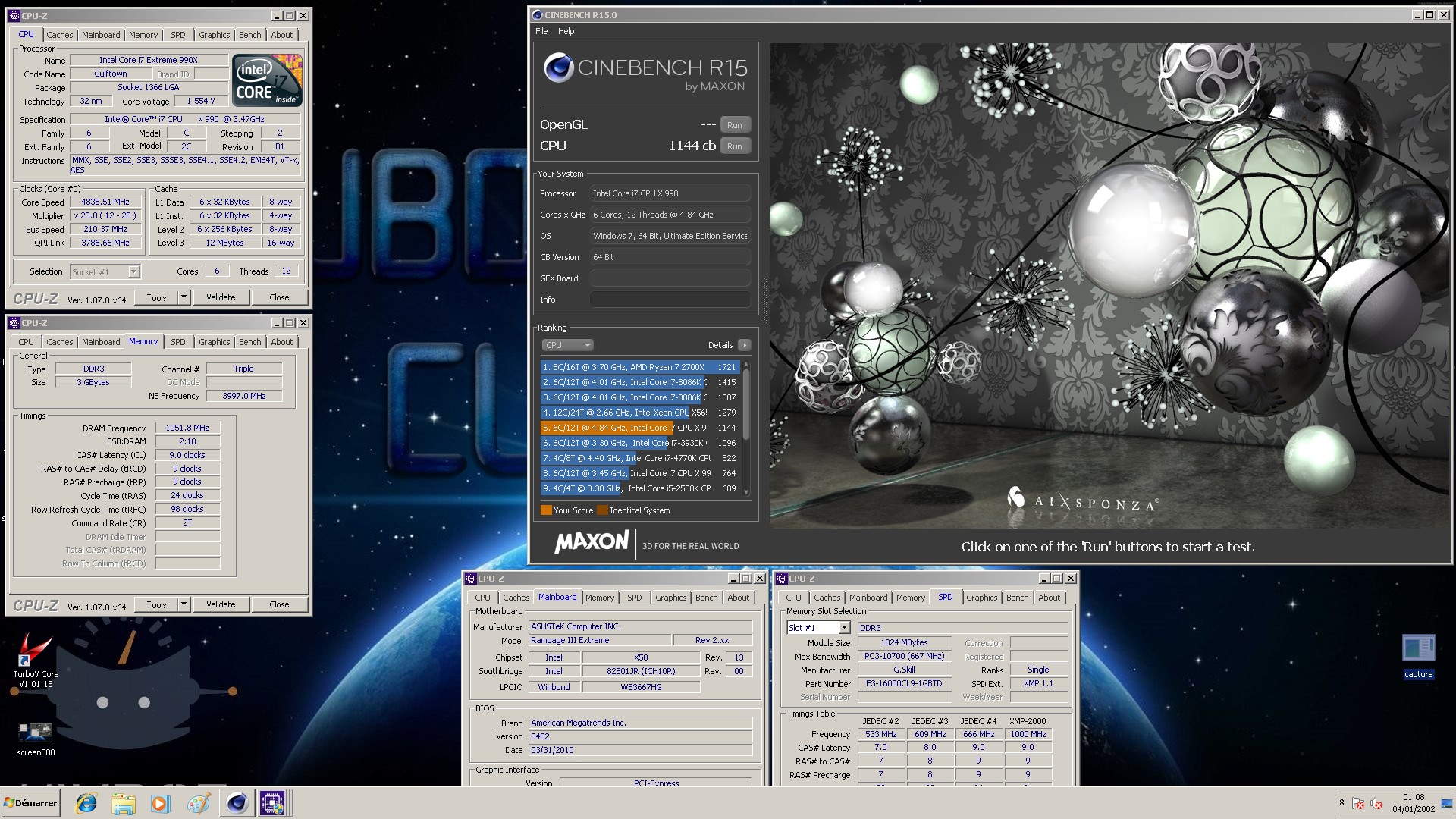Viewport: 1456px width, 819px height.
Task: Click Rampage III Extreme model field
Action: pos(599,640)
